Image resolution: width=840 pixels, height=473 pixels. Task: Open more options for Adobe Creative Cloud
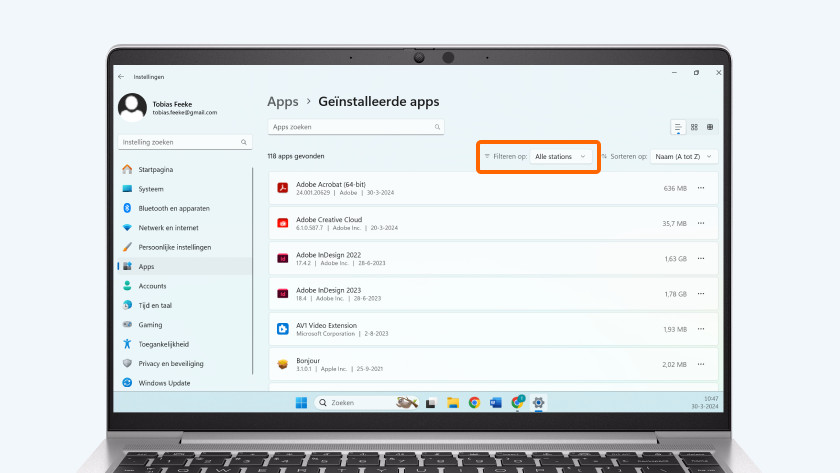click(x=701, y=223)
